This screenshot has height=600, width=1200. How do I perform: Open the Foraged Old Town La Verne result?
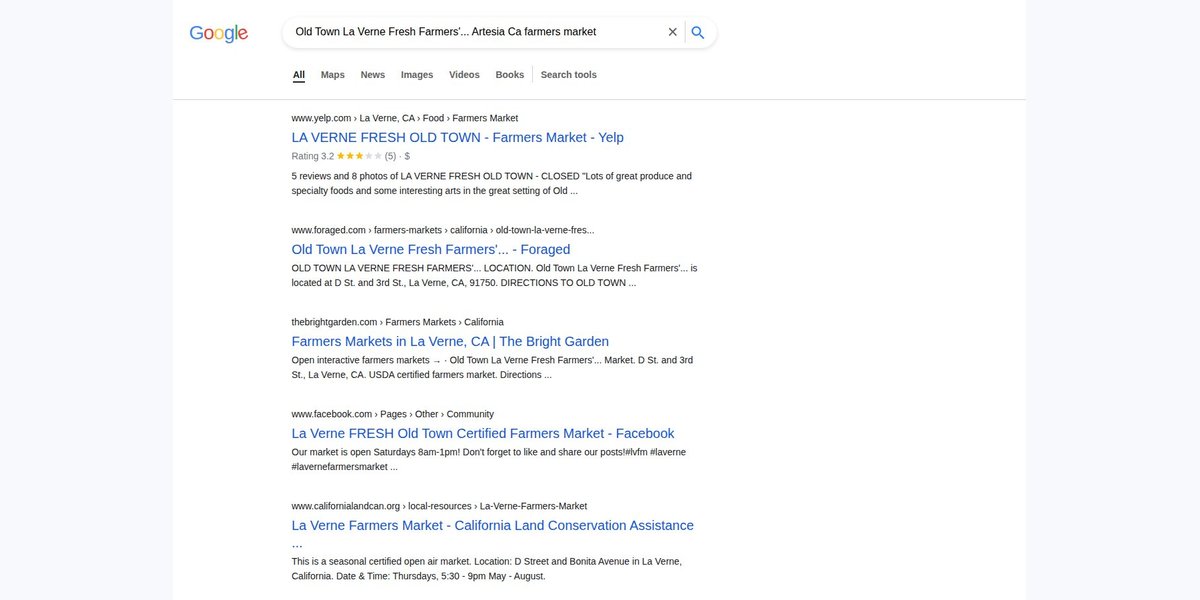[x=431, y=250]
